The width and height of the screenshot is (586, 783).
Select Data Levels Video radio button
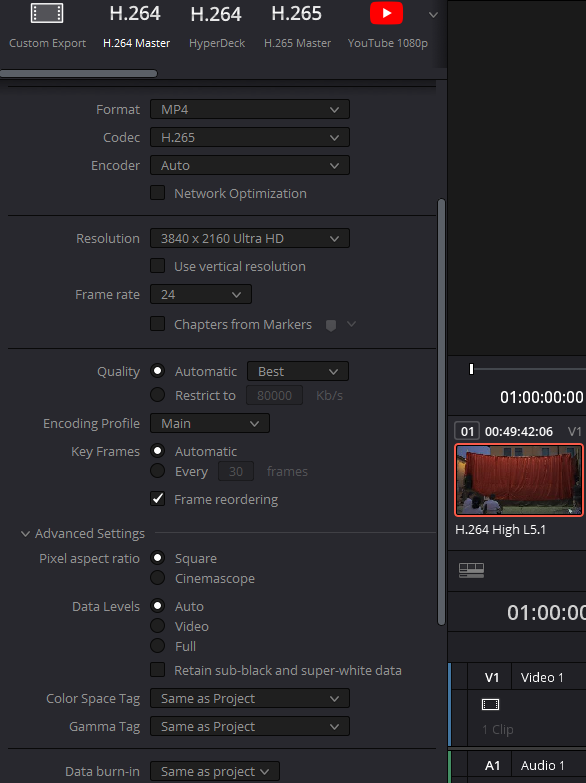[158, 626]
